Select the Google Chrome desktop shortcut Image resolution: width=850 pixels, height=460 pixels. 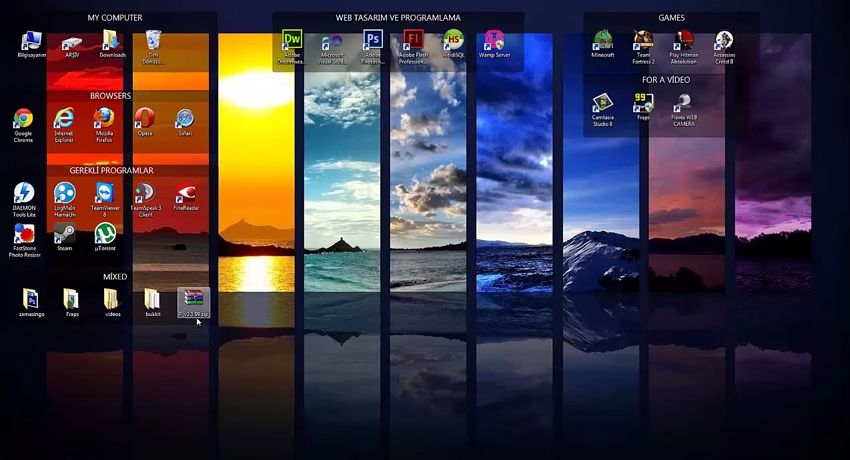tap(23, 121)
